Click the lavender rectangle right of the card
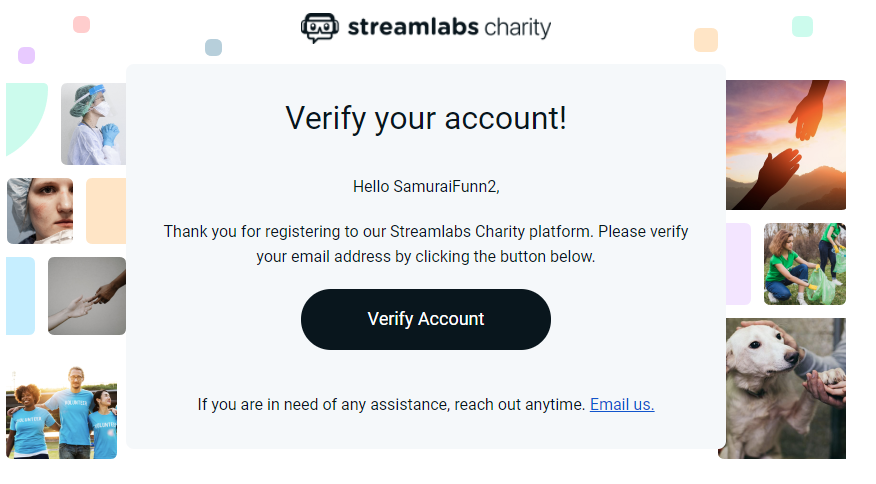876x484 pixels. pos(738,264)
